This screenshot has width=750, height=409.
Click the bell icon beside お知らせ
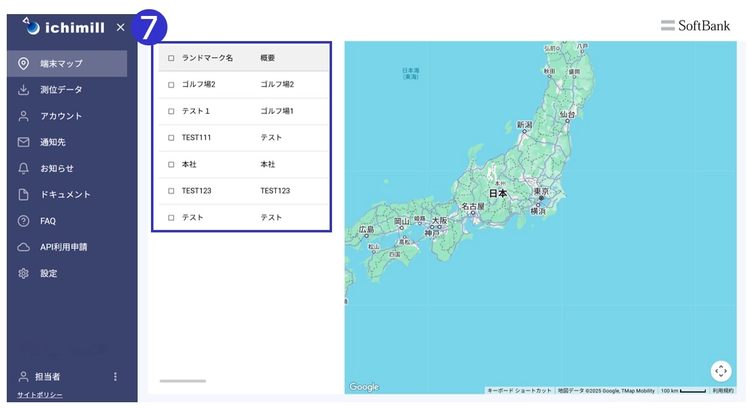23,168
